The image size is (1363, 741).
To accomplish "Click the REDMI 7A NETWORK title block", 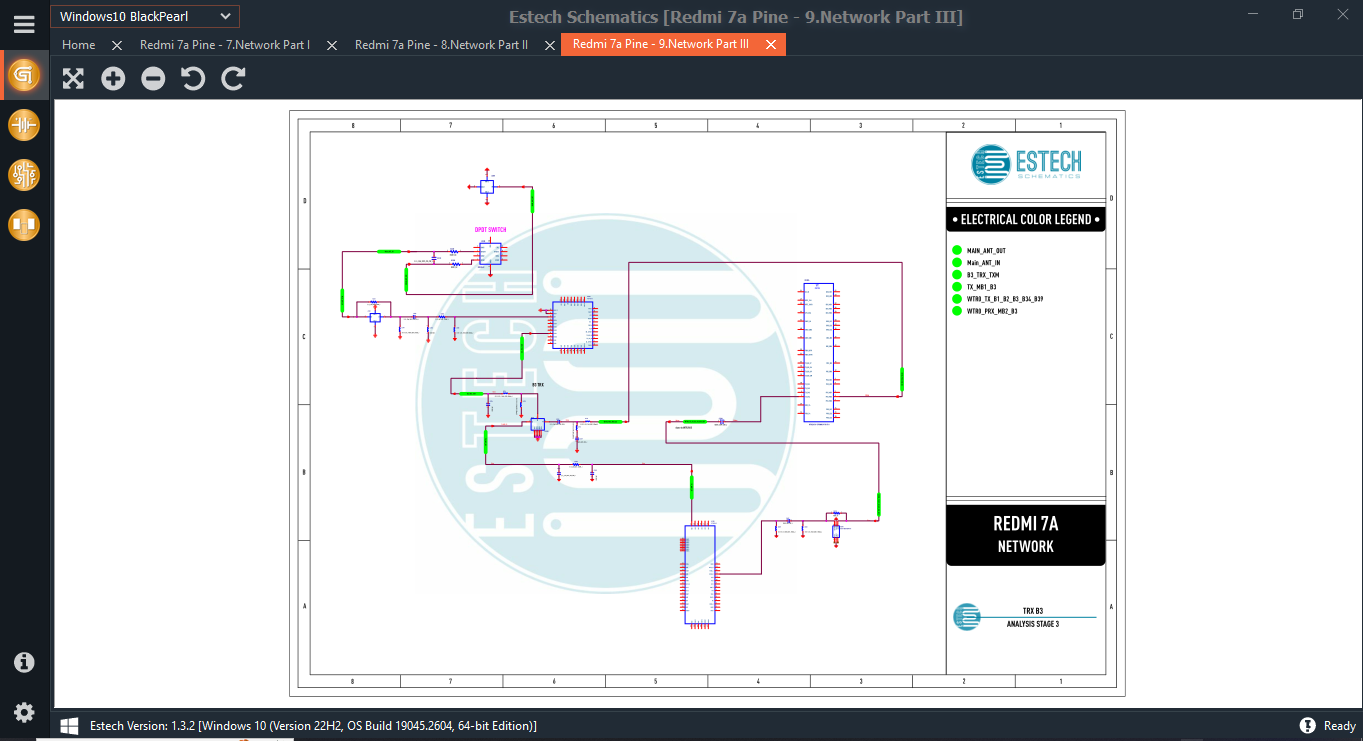I will 1026,535.
